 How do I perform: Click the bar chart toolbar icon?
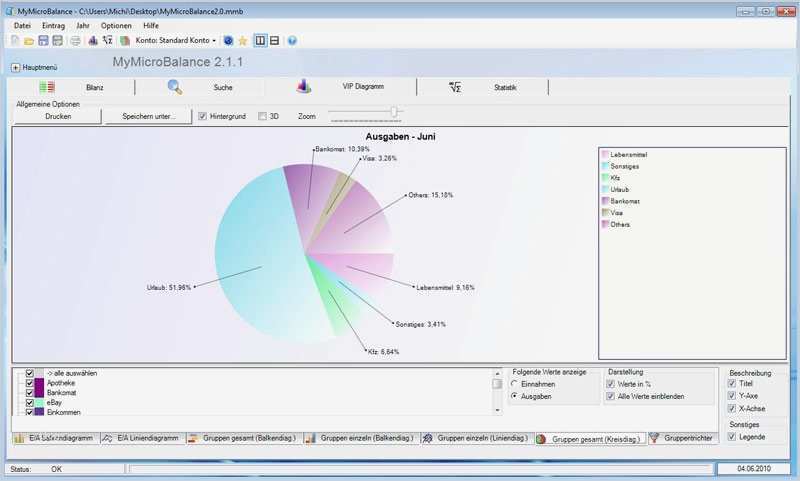tap(93, 40)
